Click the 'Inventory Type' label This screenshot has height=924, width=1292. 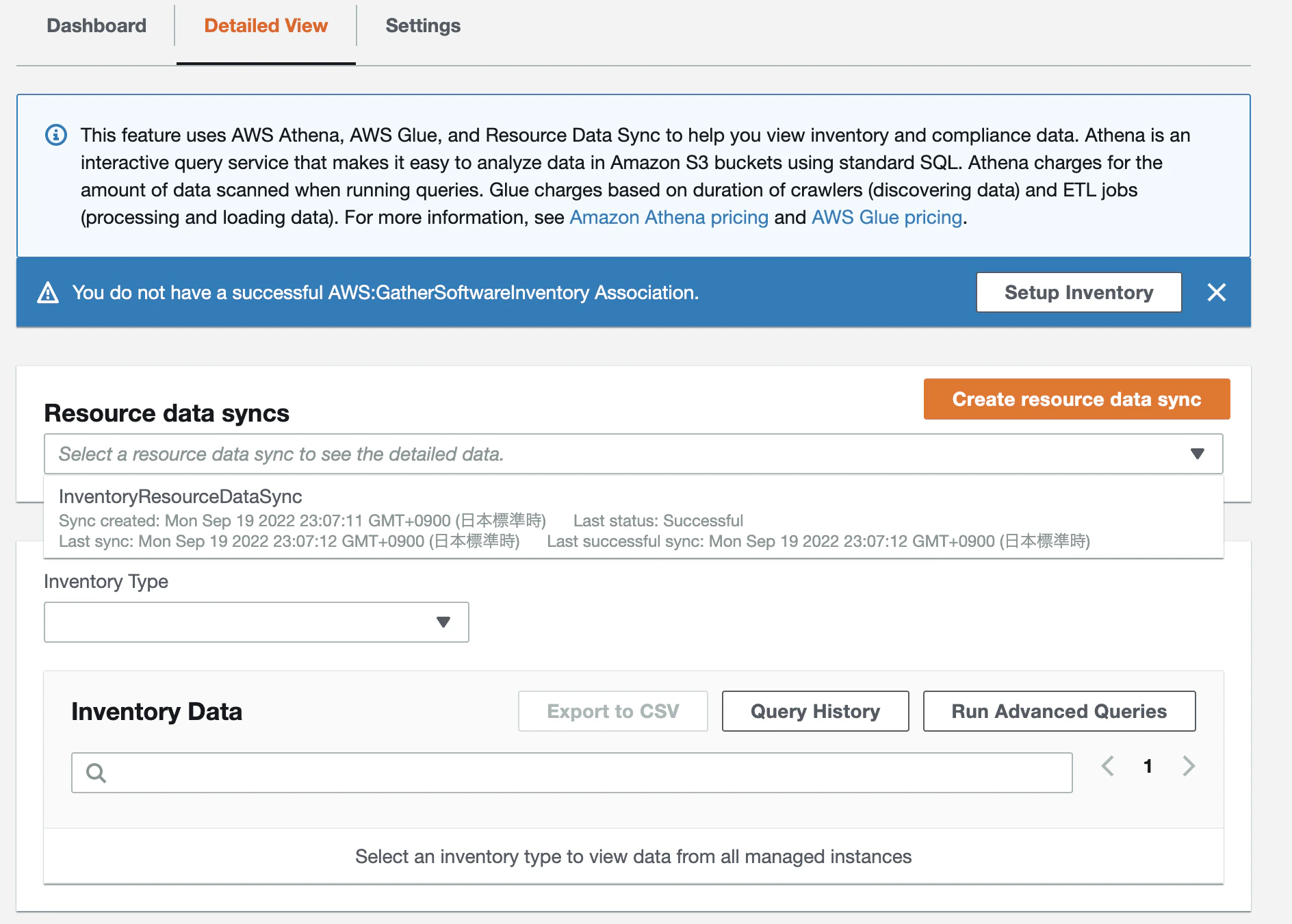click(106, 582)
